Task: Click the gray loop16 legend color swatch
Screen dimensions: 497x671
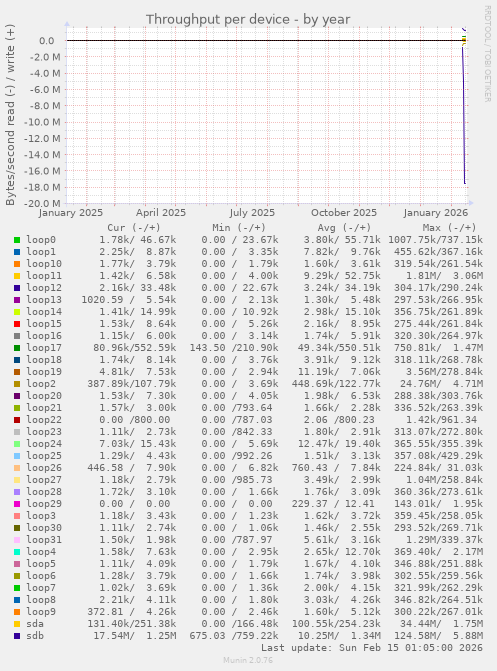Action: [x=17, y=336]
